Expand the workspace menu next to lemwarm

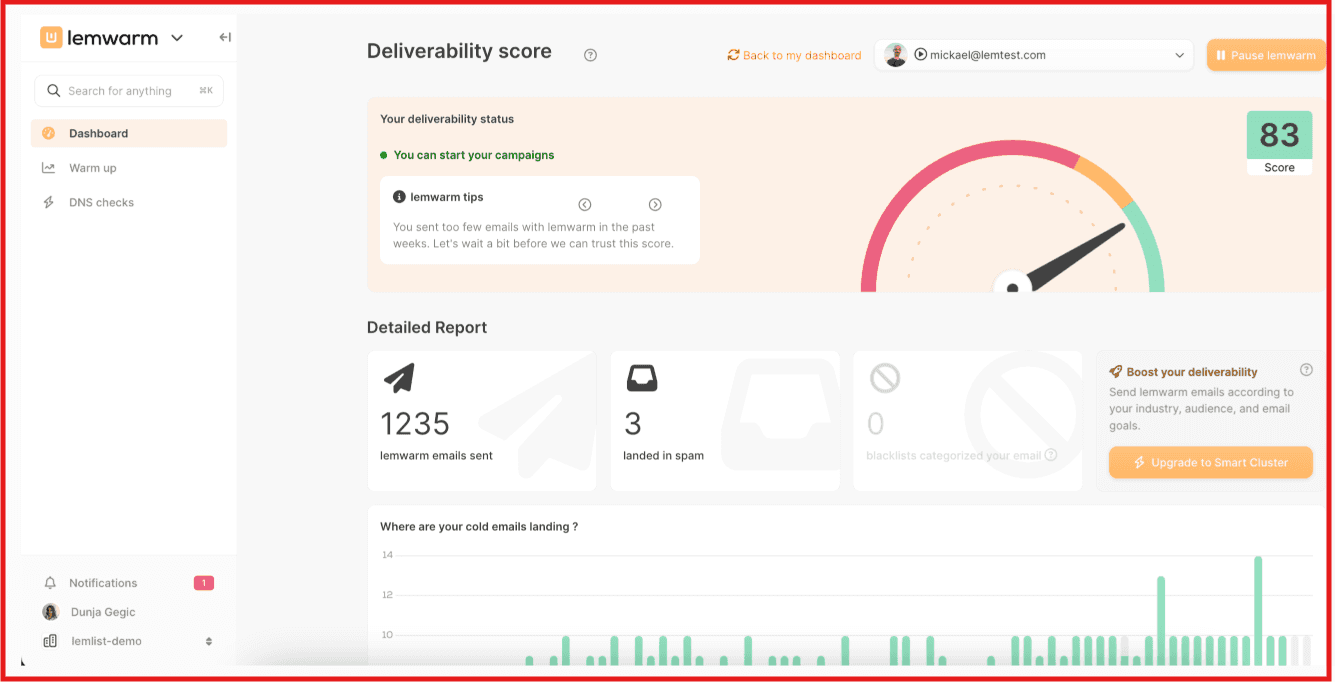pos(177,37)
